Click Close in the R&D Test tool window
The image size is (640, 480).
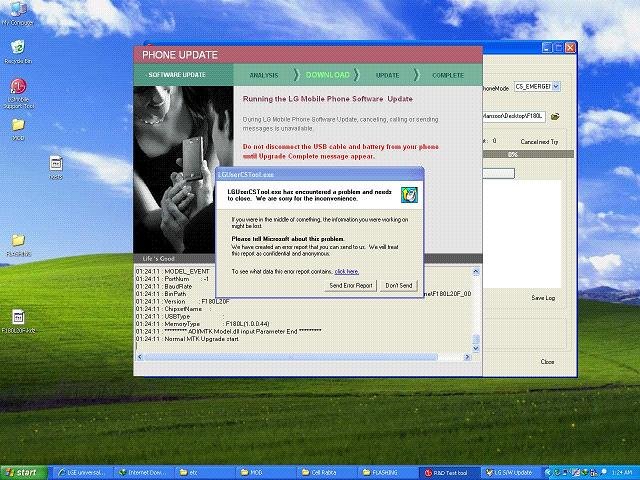tap(547, 362)
